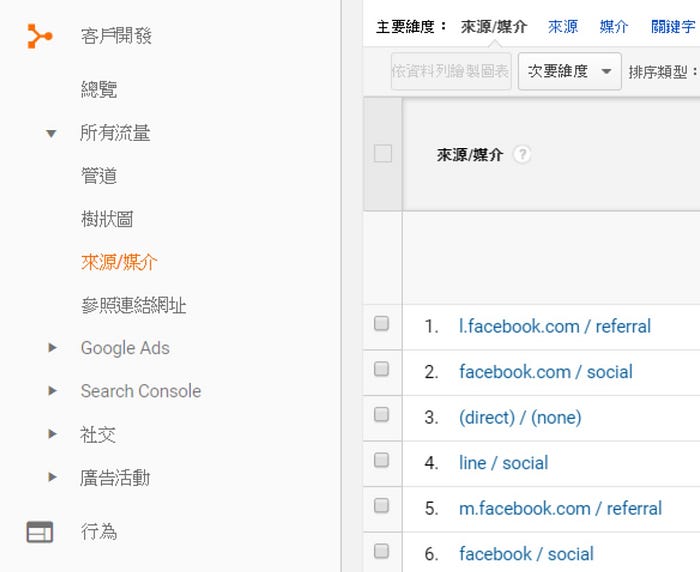Check the line / social row checkbox
This screenshot has height=572, width=700.
(381, 460)
